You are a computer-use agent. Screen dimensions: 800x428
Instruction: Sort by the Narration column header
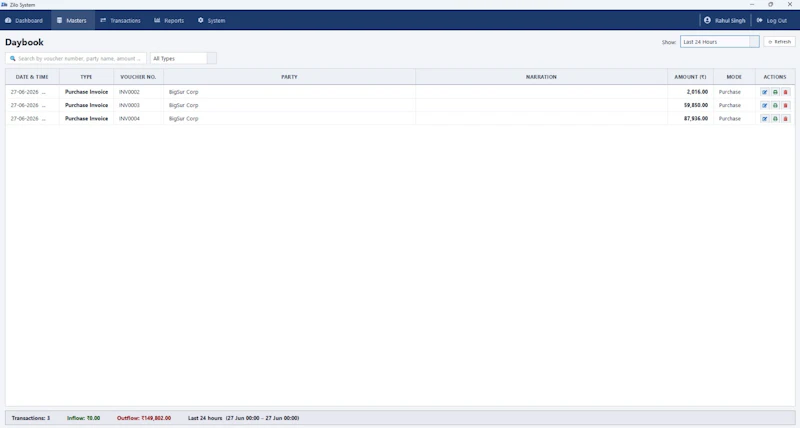pyautogui.click(x=541, y=77)
